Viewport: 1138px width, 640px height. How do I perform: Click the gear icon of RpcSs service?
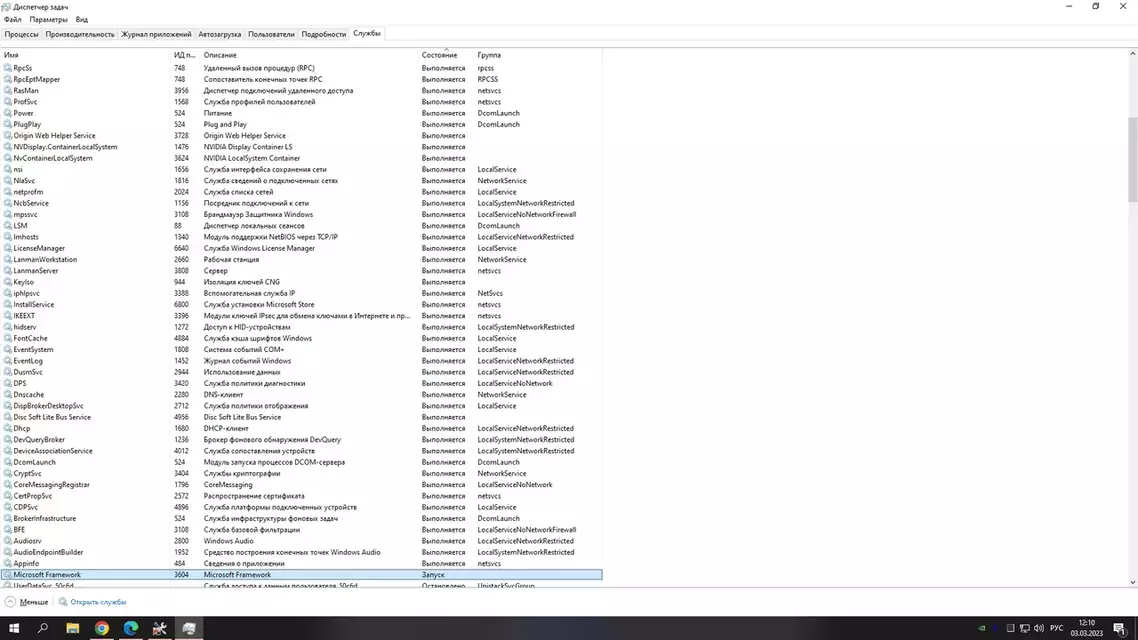[x=8, y=68]
